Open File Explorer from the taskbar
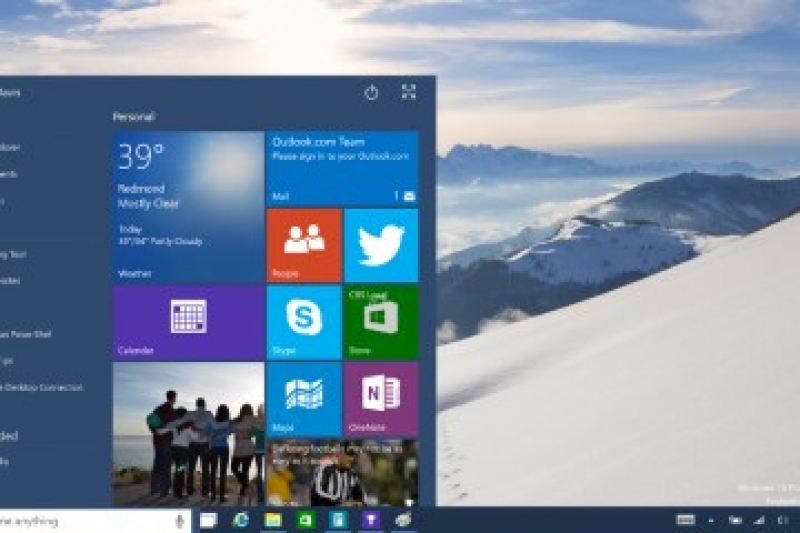 (273, 520)
